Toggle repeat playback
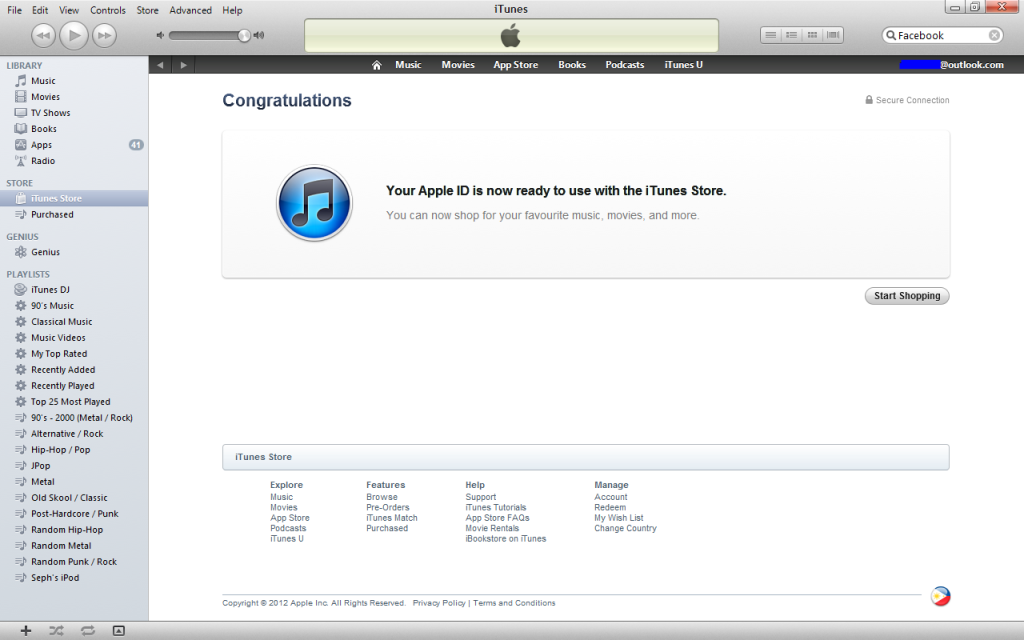The height and width of the screenshot is (640, 1024). [x=88, y=630]
